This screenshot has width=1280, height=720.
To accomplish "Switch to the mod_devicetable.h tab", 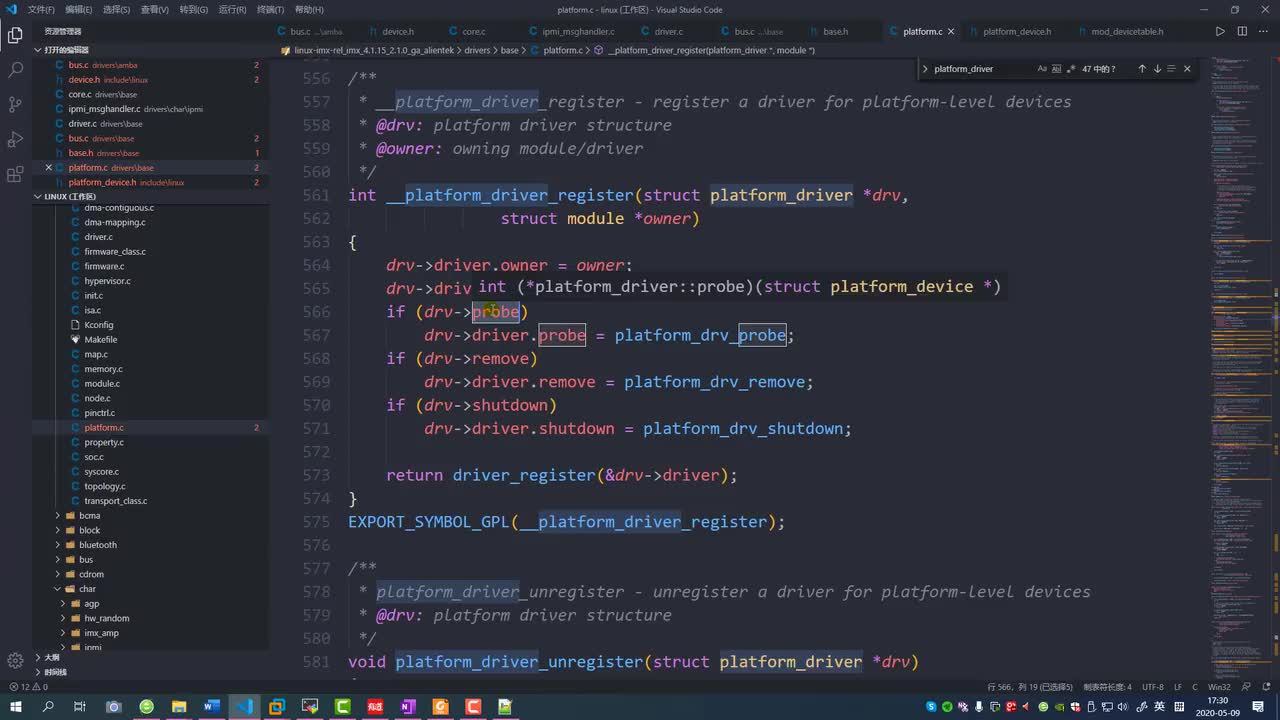I will coord(1127,31).
